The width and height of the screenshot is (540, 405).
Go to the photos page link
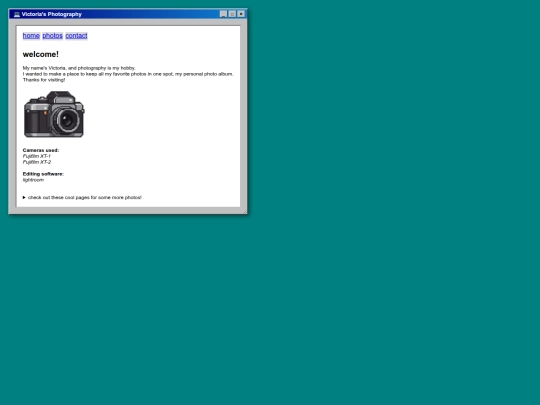point(52,35)
